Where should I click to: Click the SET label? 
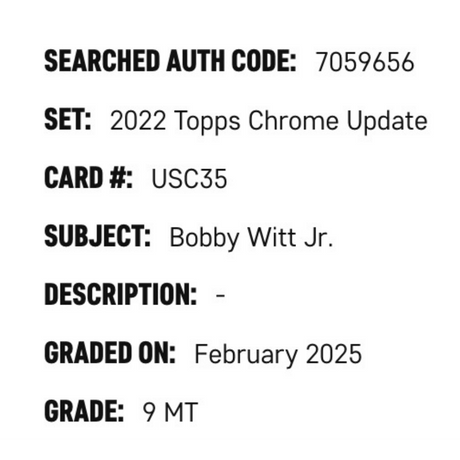pyautogui.click(x=68, y=119)
